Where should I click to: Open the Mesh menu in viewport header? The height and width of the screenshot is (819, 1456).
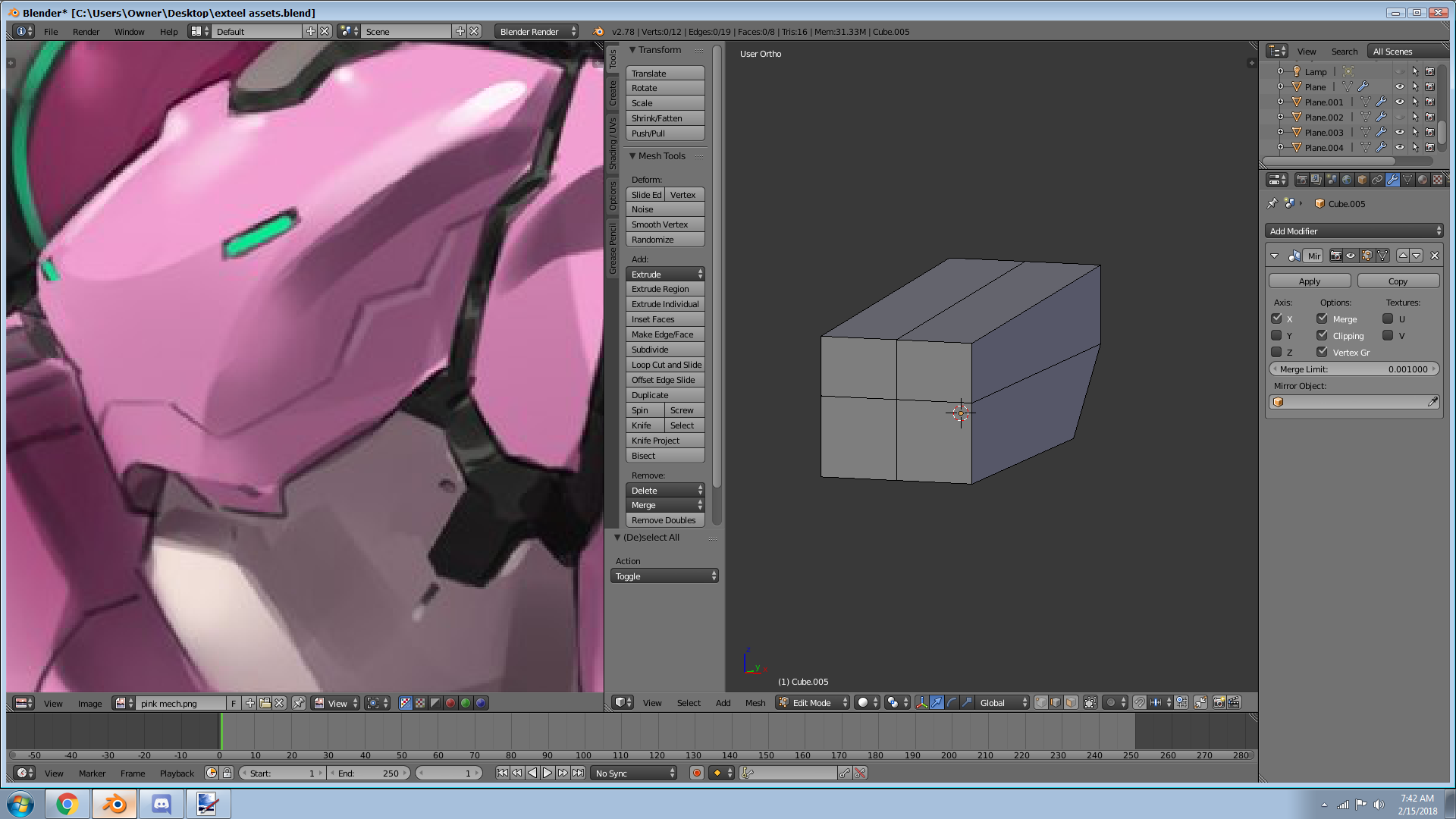pyautogui.click(x=755, y=703)
